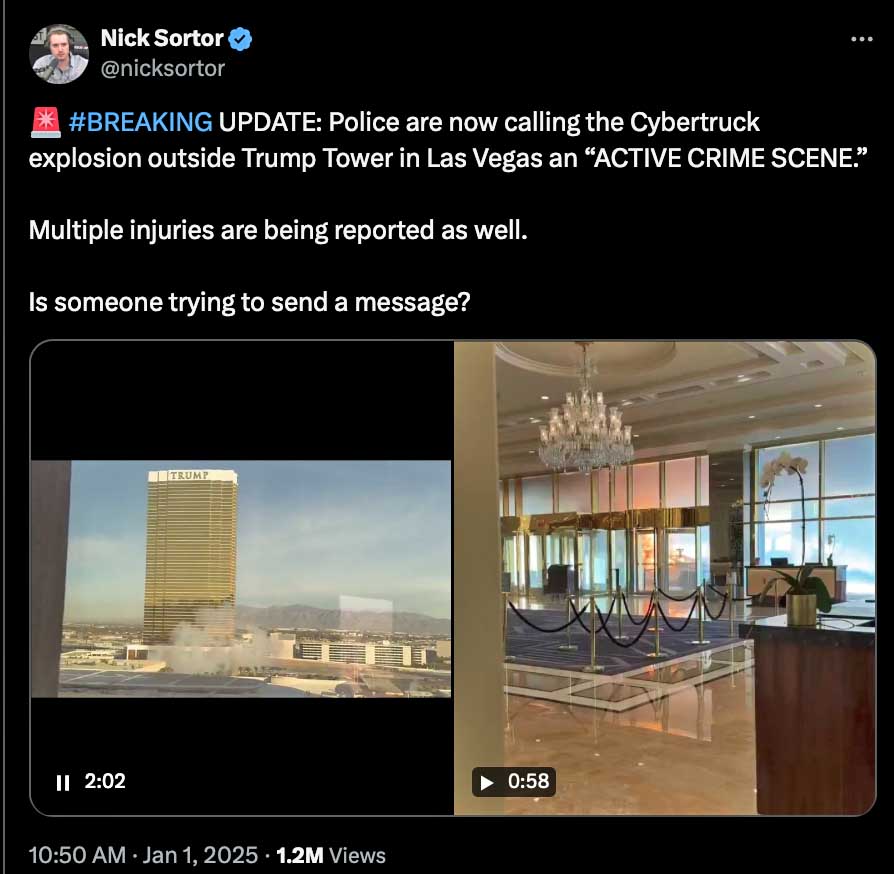The height and width of the screenshot is (874, 894).
Task: Select the Nick Sortor display name
Action: pyautogui.click(x=162, y=38)
